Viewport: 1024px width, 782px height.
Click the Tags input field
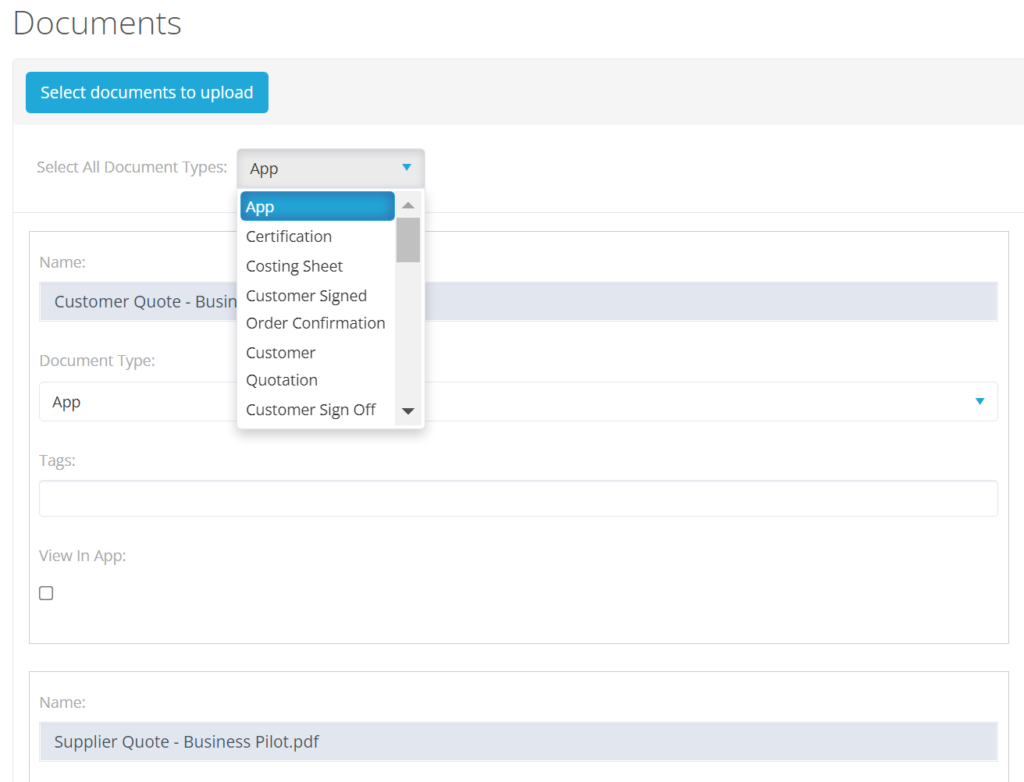pyautogui.click(x=518, y=498)
